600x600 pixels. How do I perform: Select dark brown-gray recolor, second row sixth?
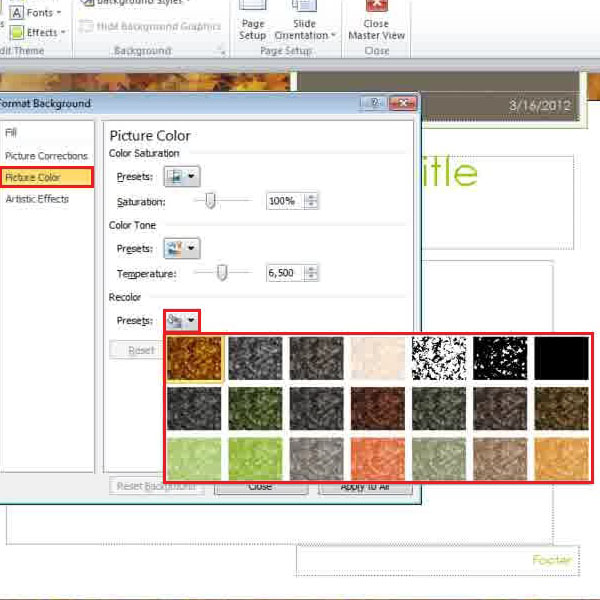point(500,409)
